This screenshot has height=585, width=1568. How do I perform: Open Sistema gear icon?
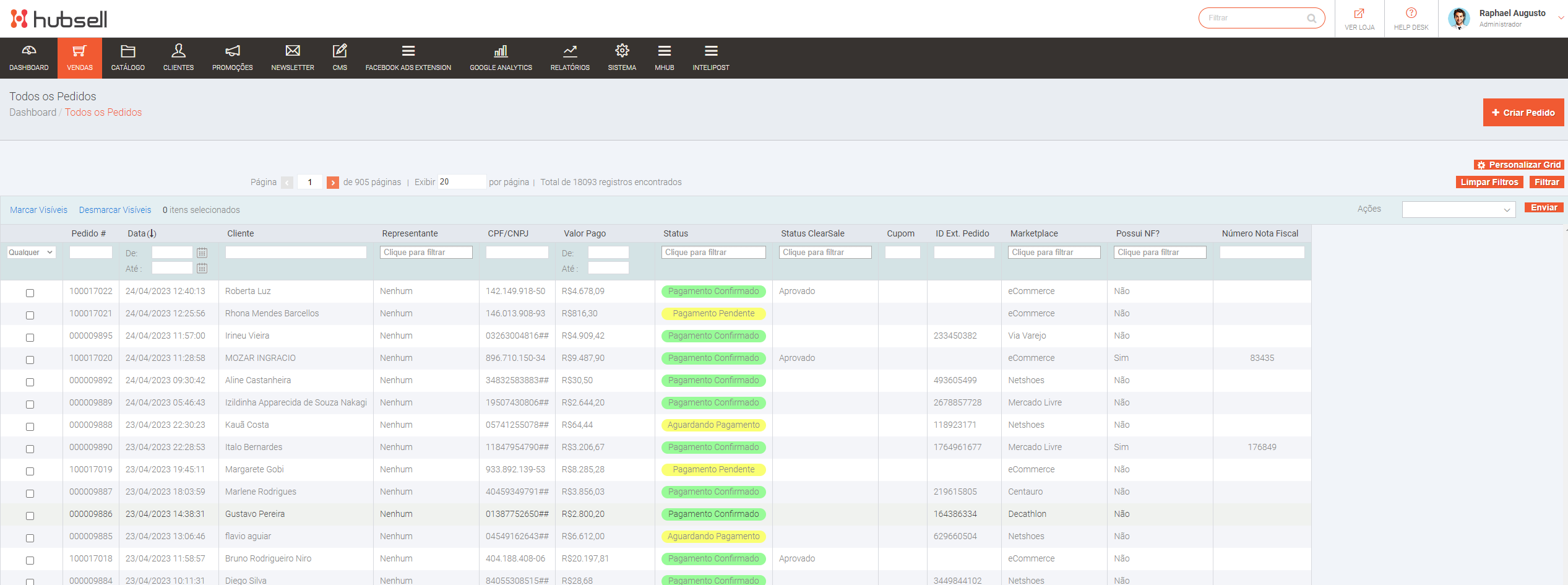[622, 51]
